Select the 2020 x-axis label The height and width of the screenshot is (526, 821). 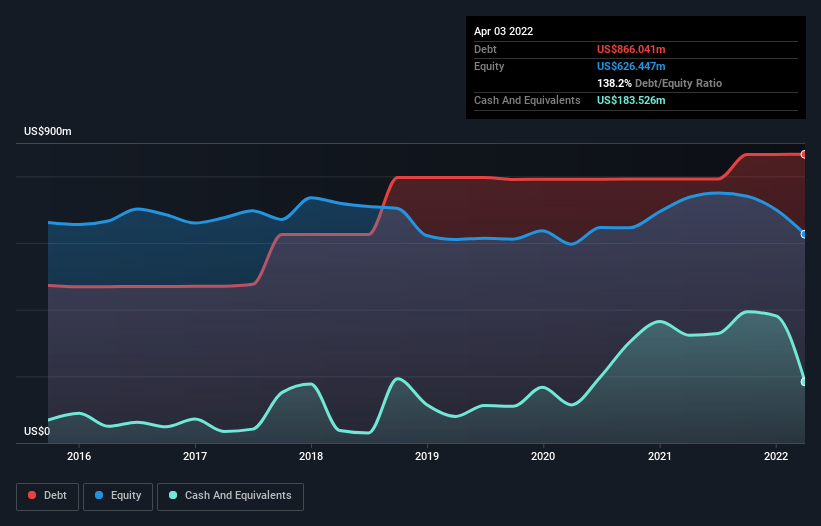[543, 456]
